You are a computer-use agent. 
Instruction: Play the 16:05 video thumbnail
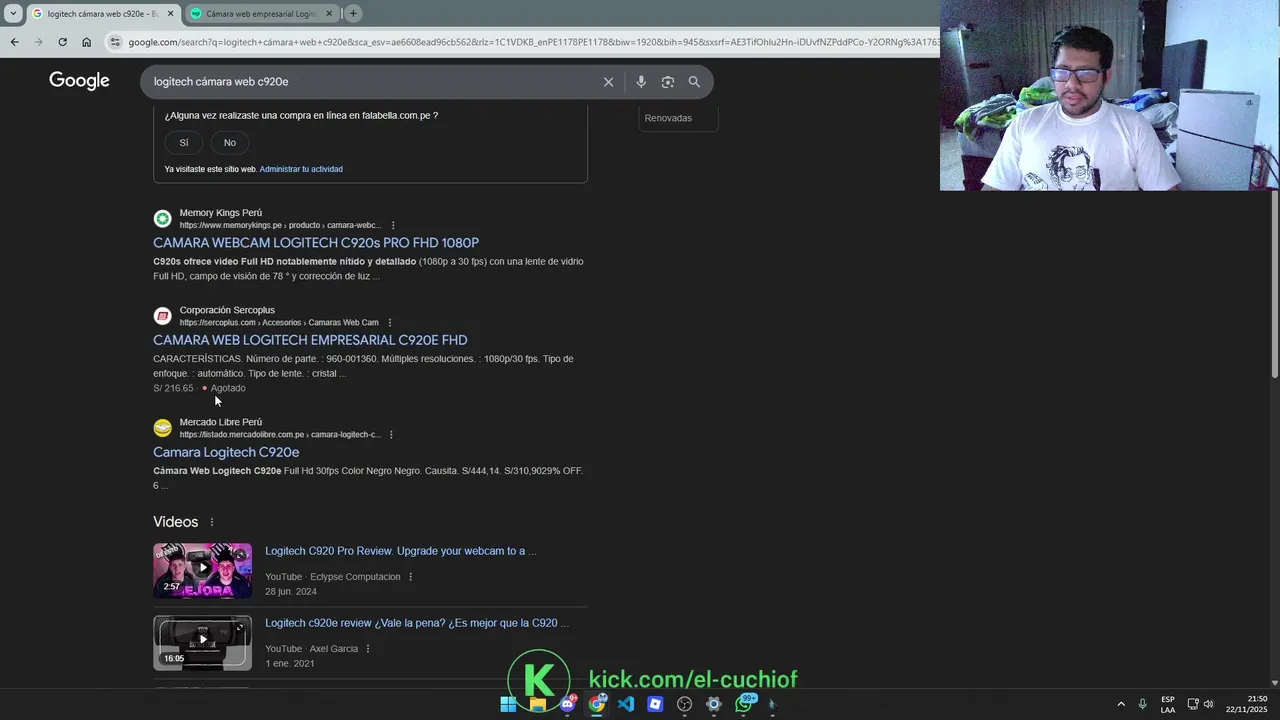click(202, 642)
